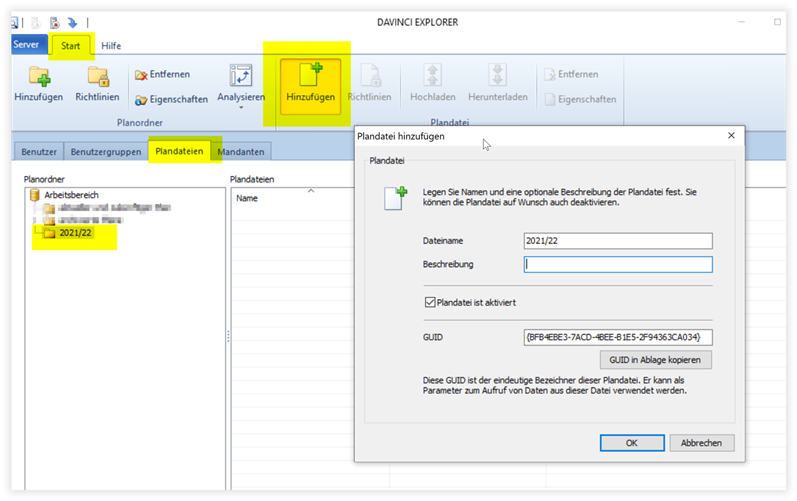Select the 2021/22 folder in tree

(x=75, y=234)
